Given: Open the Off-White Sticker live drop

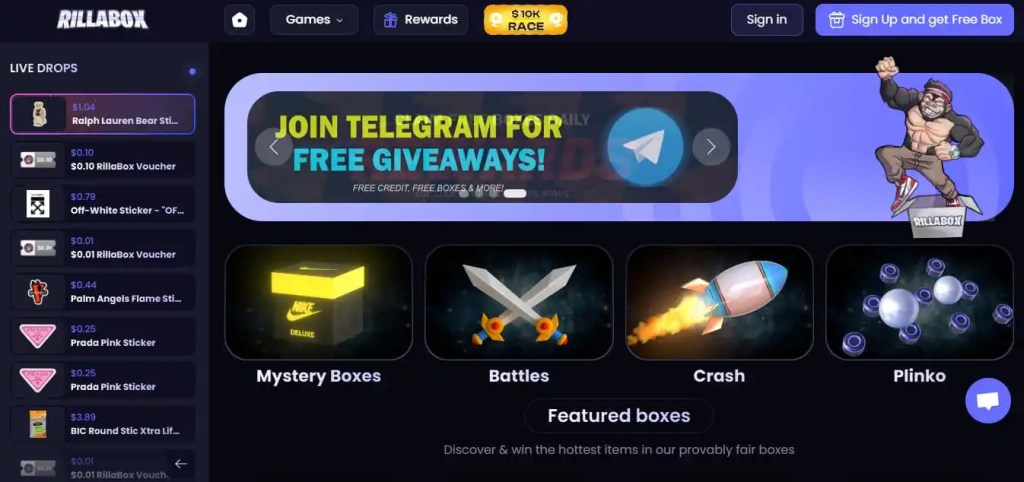Looking at the screenshot, I should pyautogui.click(x=103, y=204).
